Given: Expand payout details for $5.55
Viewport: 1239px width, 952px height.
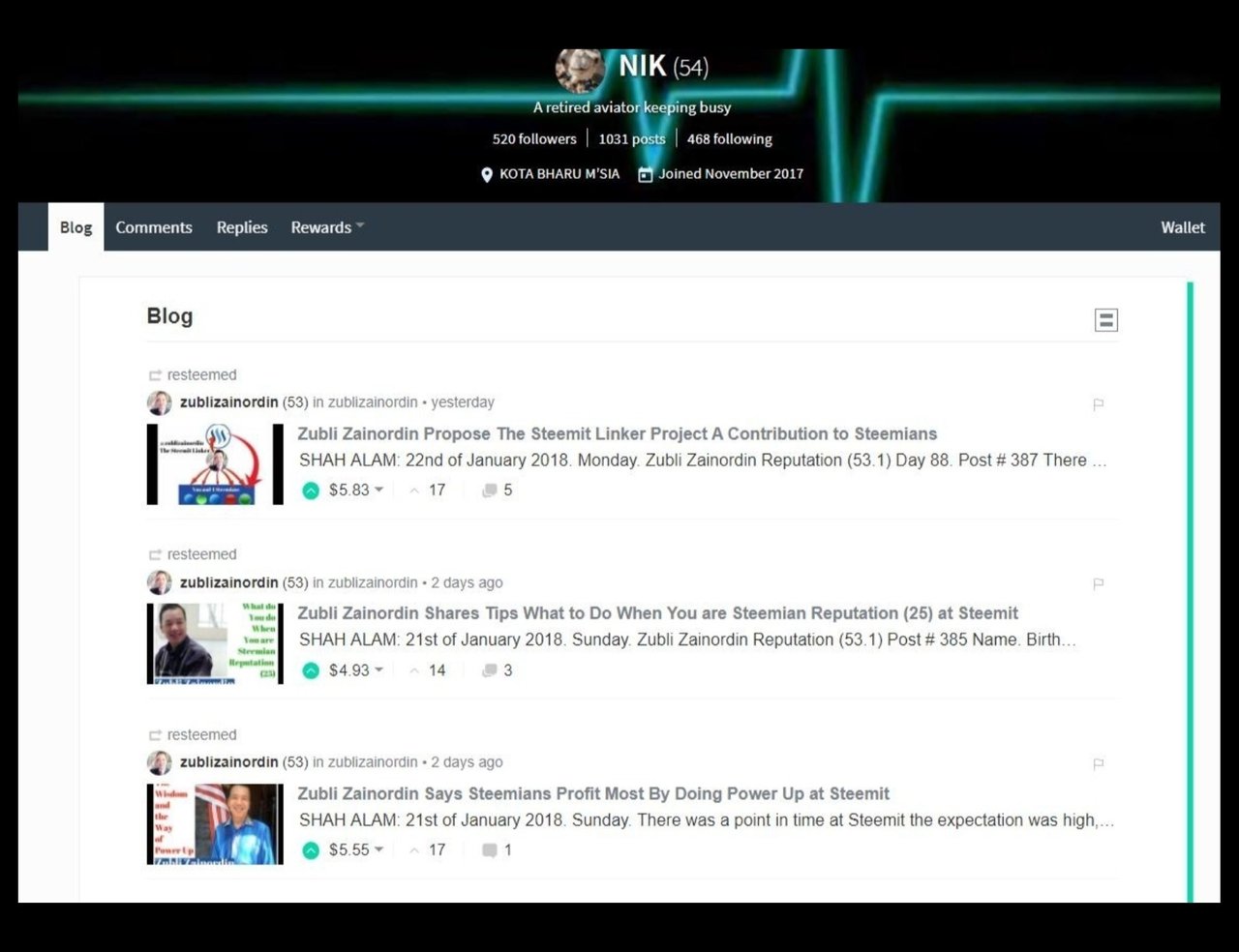Looking at the screenshot, I should (356, 850).
